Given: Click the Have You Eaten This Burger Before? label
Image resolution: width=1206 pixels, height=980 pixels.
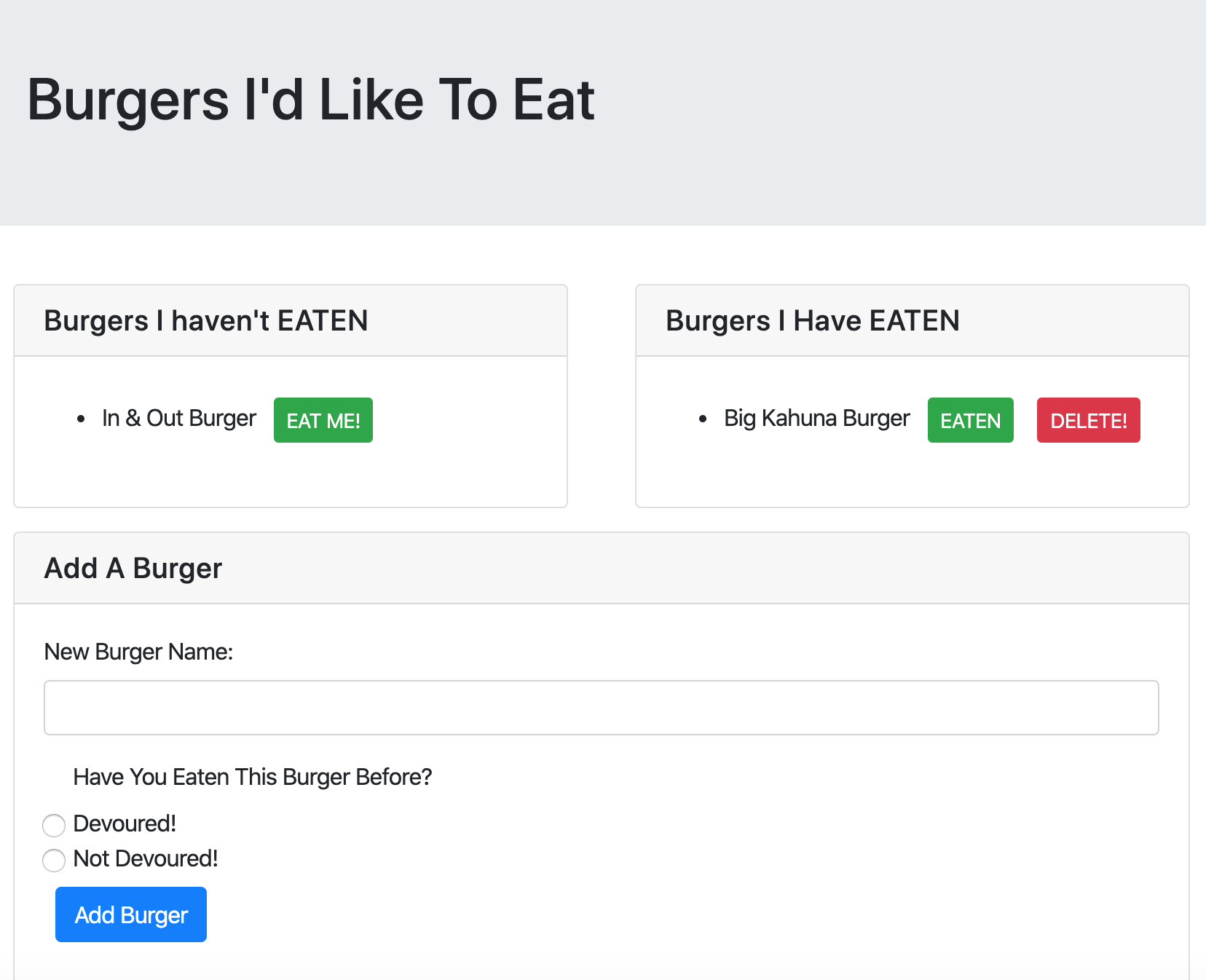Looking at the screenshot, I should (x=252, y=777).
